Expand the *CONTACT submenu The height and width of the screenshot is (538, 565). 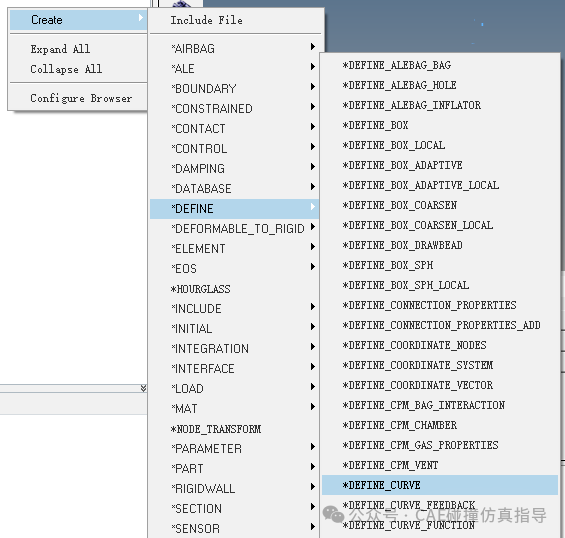tap(235, 128)
